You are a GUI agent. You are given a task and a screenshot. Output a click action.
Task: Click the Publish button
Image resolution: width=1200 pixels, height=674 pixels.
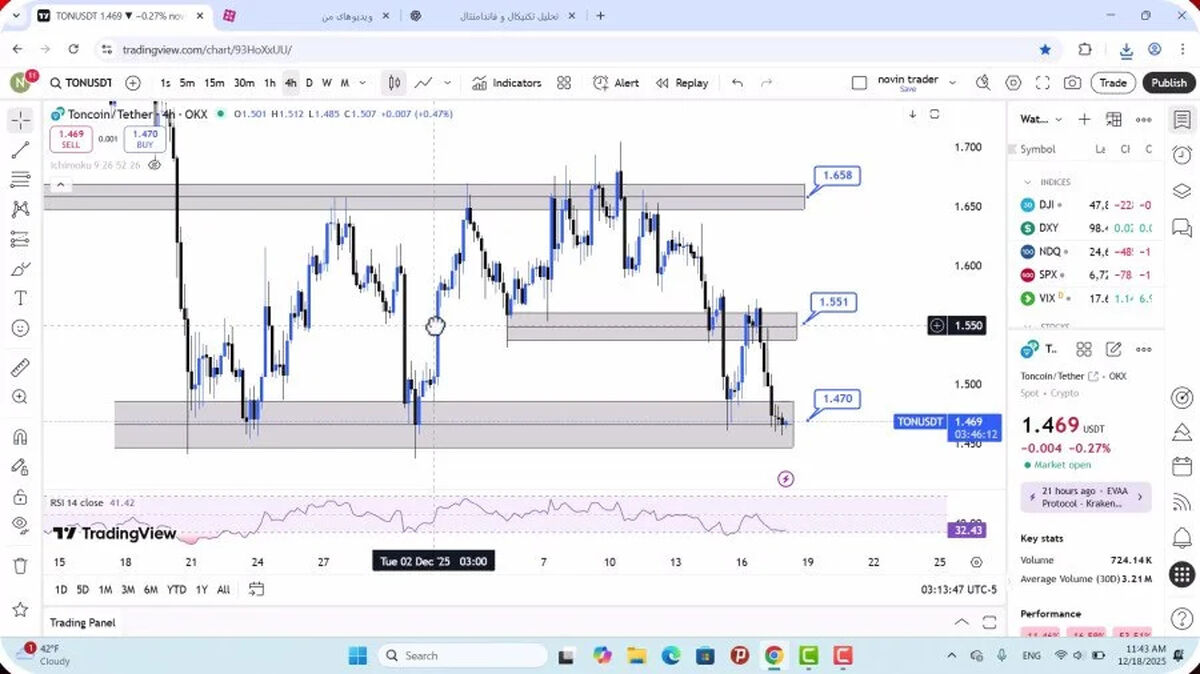pyautogui.click(x=1168, y=83)
